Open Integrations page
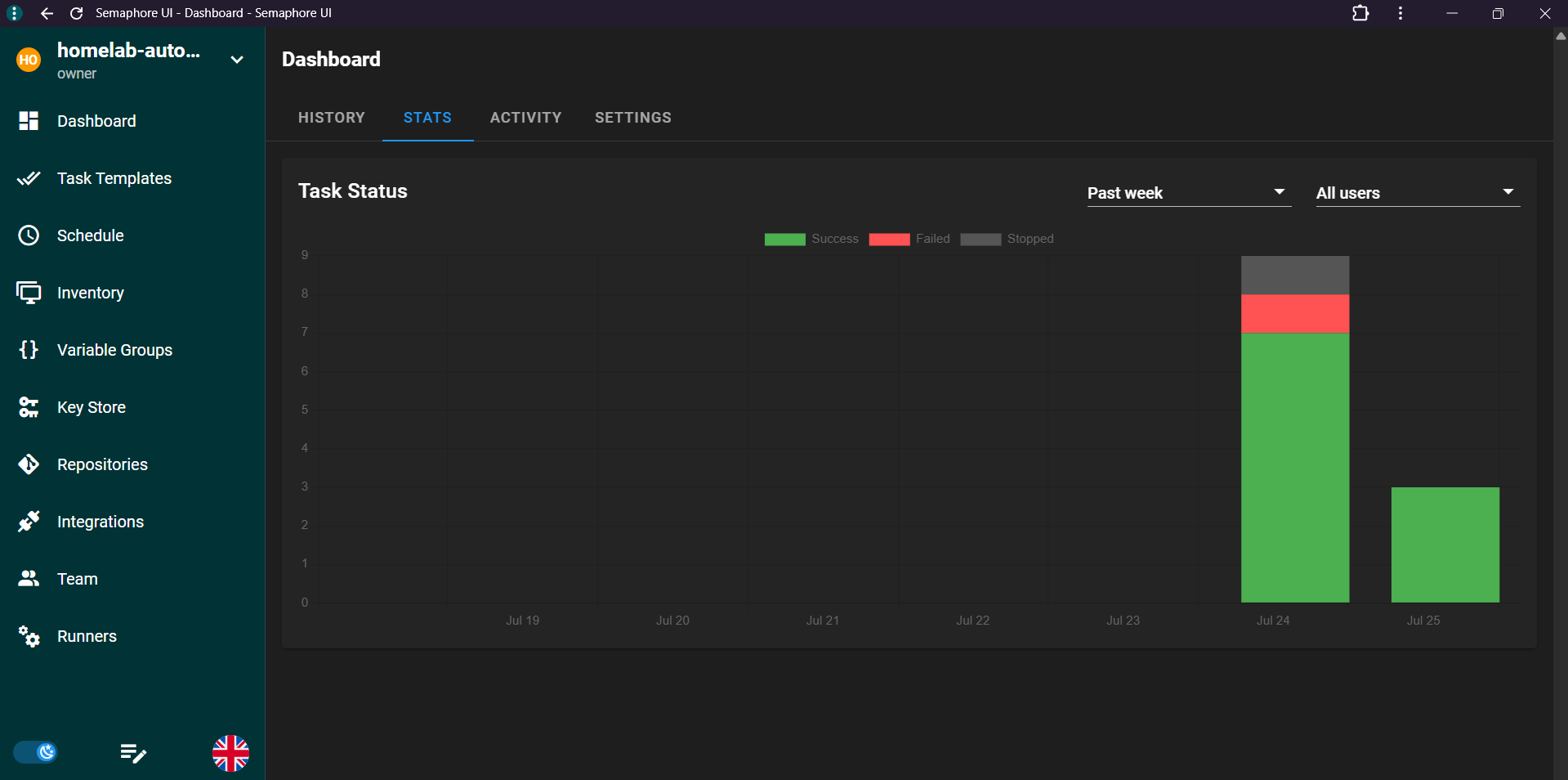Viewport: 1568px width, 780px height. [101, 522]
